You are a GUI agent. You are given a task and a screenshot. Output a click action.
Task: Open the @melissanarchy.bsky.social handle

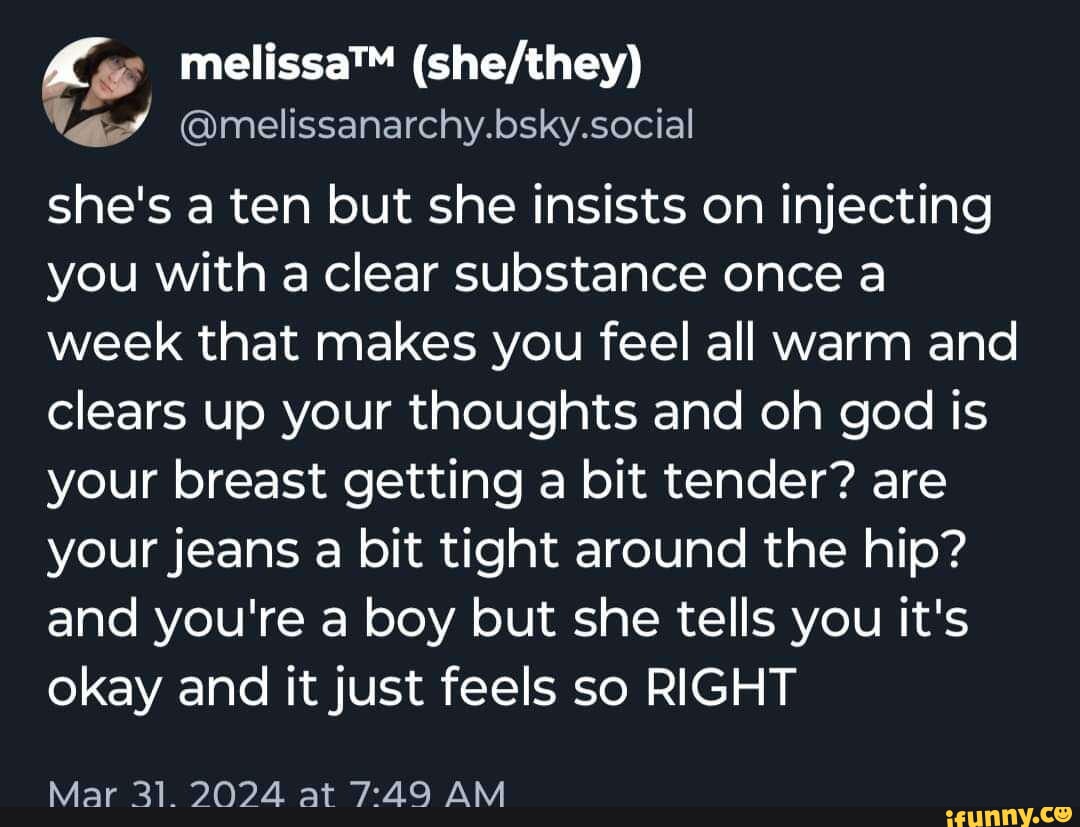pos(436,125)
